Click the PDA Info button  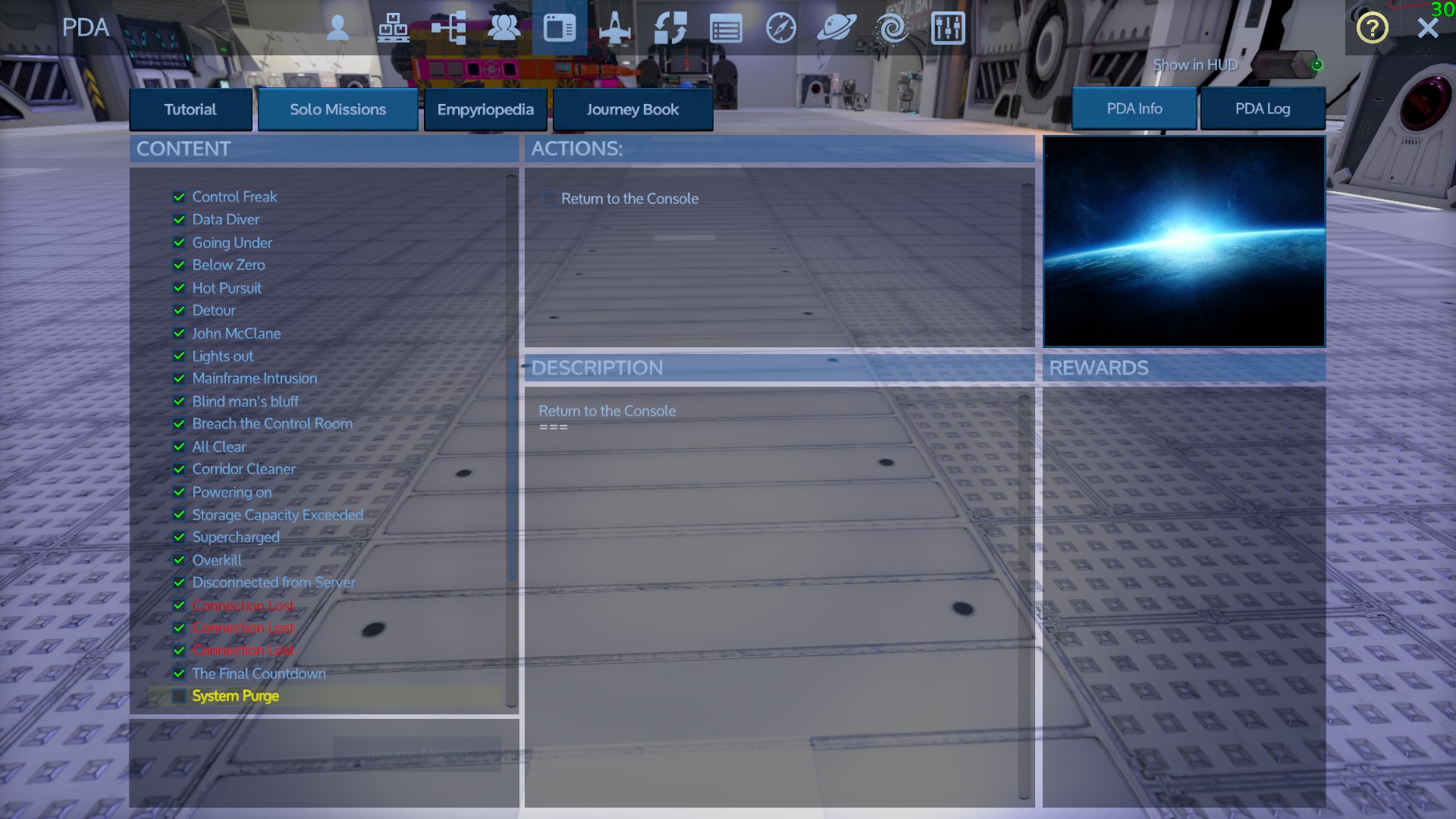pyautogui.click(x=1134, y=108)
